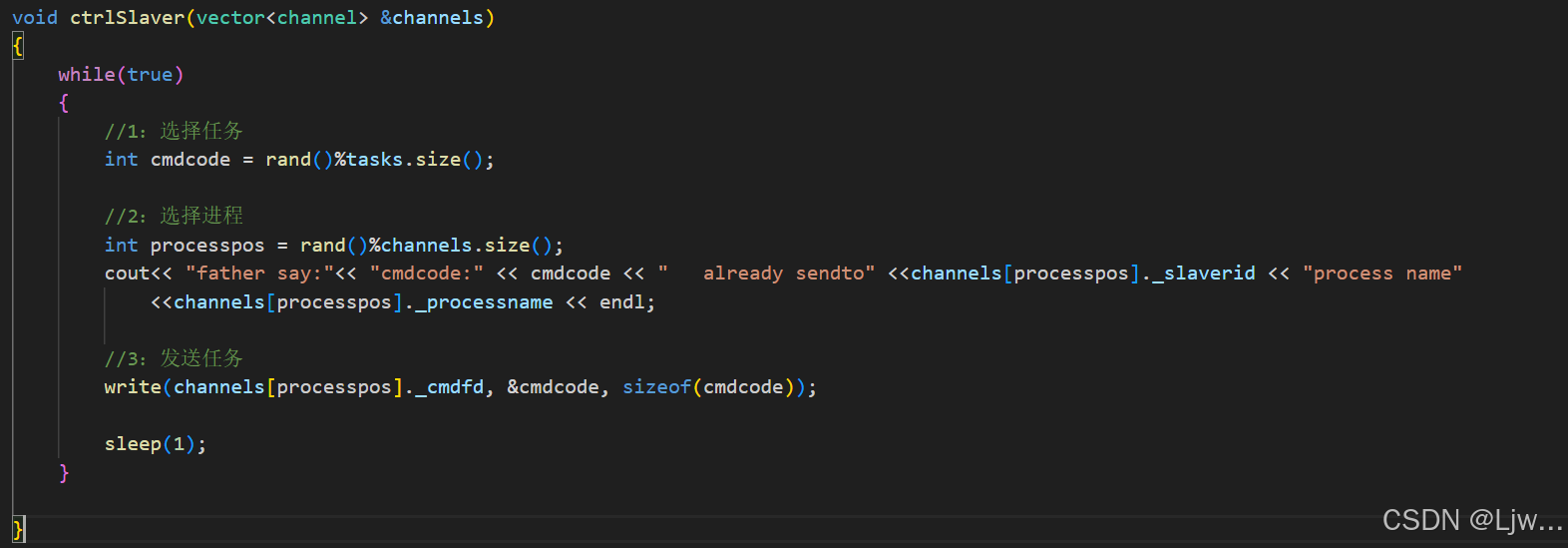The height and width of the screenshot is (548, 1568).
Task: Click the sizeof keyword
Action: pyautogui.click(x=656, y=387)
